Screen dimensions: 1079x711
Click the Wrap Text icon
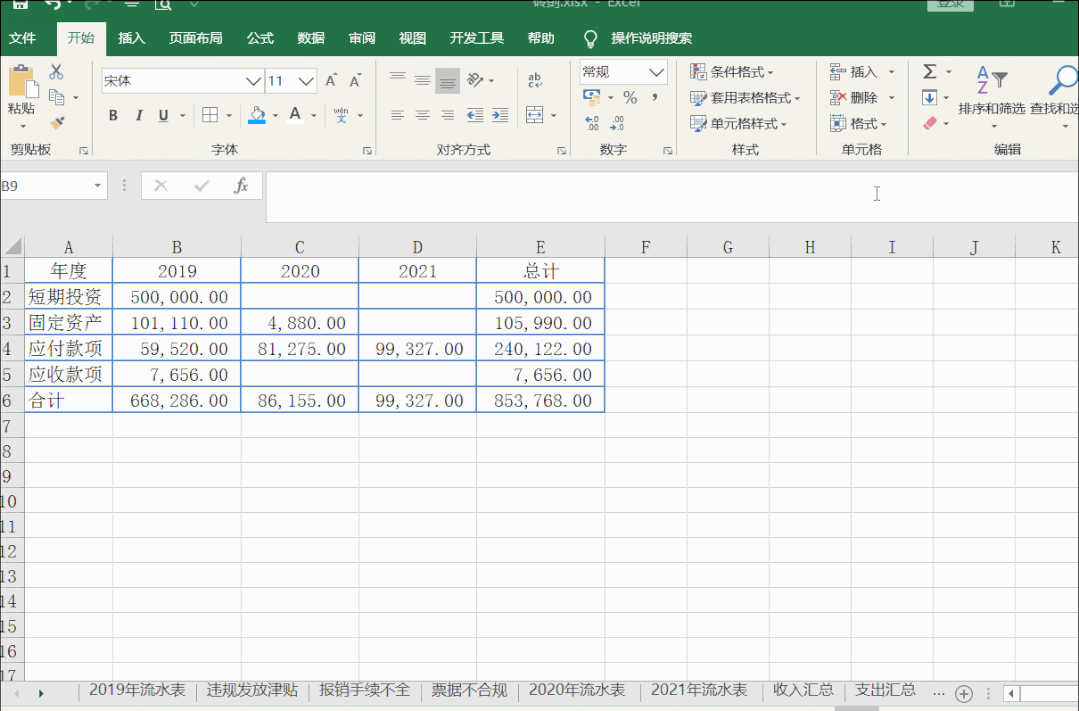coord(535,80)
